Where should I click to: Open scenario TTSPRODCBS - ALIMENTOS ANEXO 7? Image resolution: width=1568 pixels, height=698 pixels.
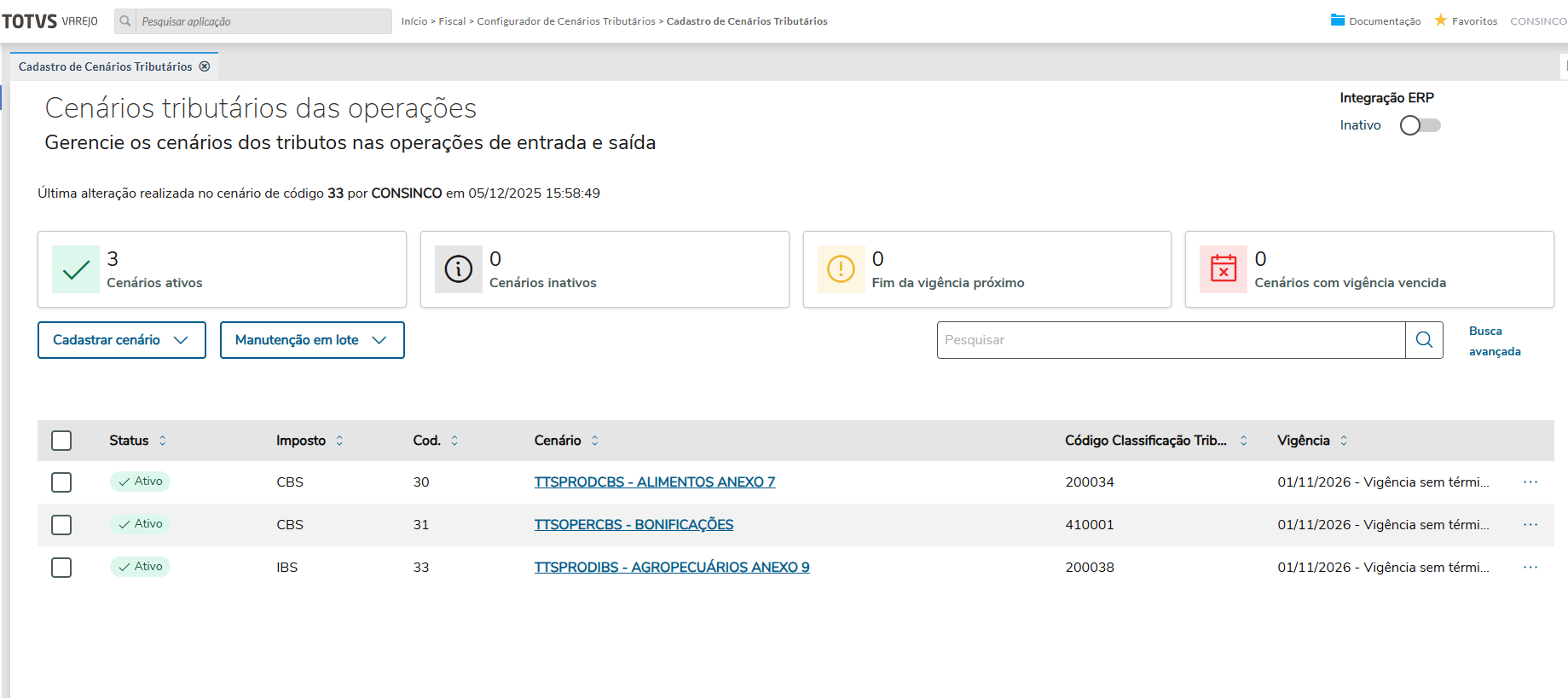point(655,482)
